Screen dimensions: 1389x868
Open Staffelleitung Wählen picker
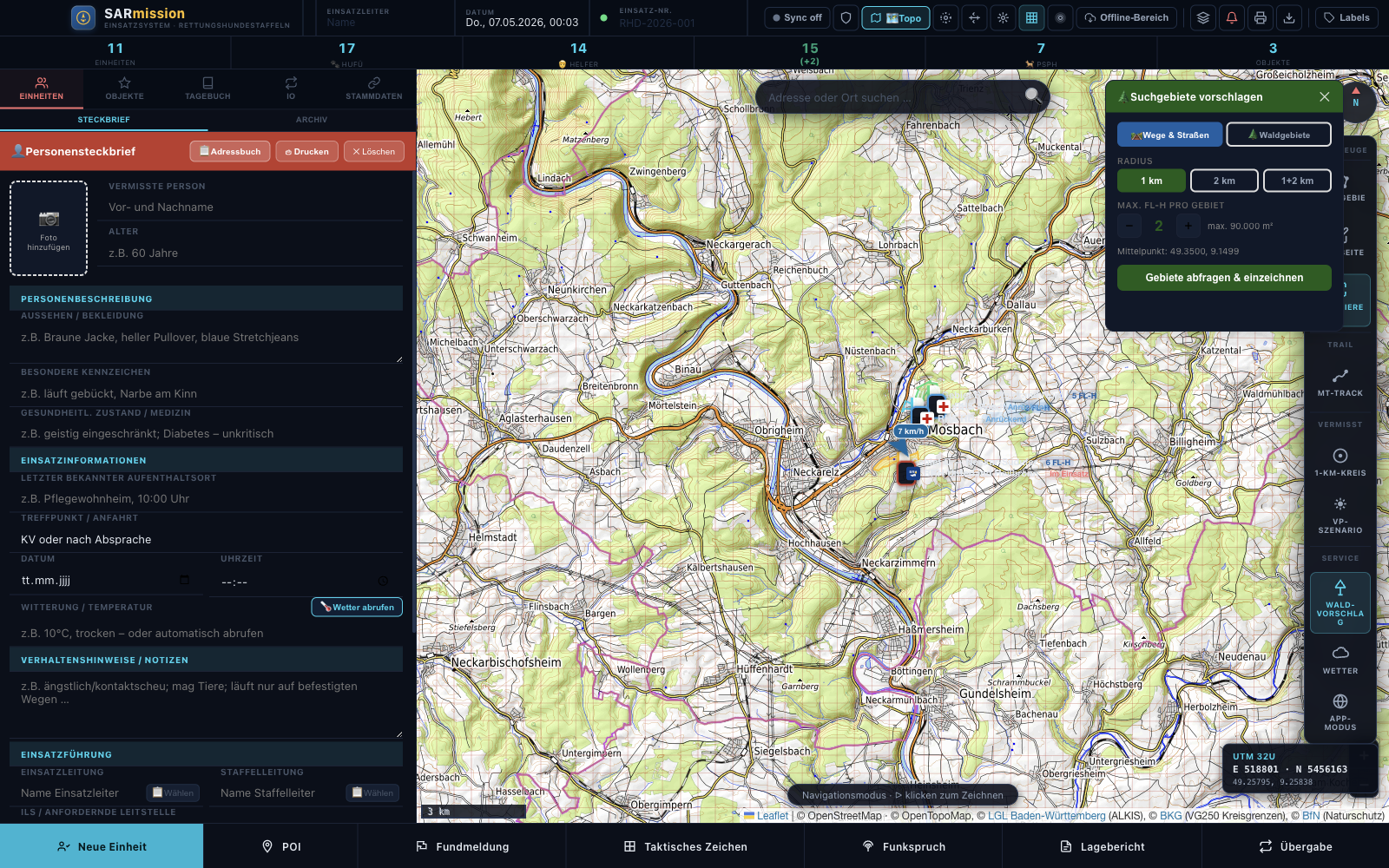coord(372,792)
